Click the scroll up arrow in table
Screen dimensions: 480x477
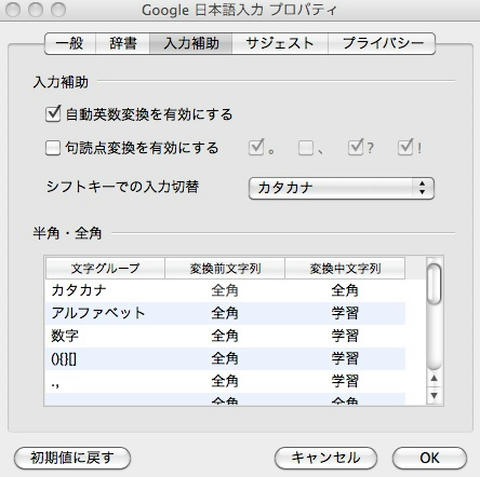point(434,378)
